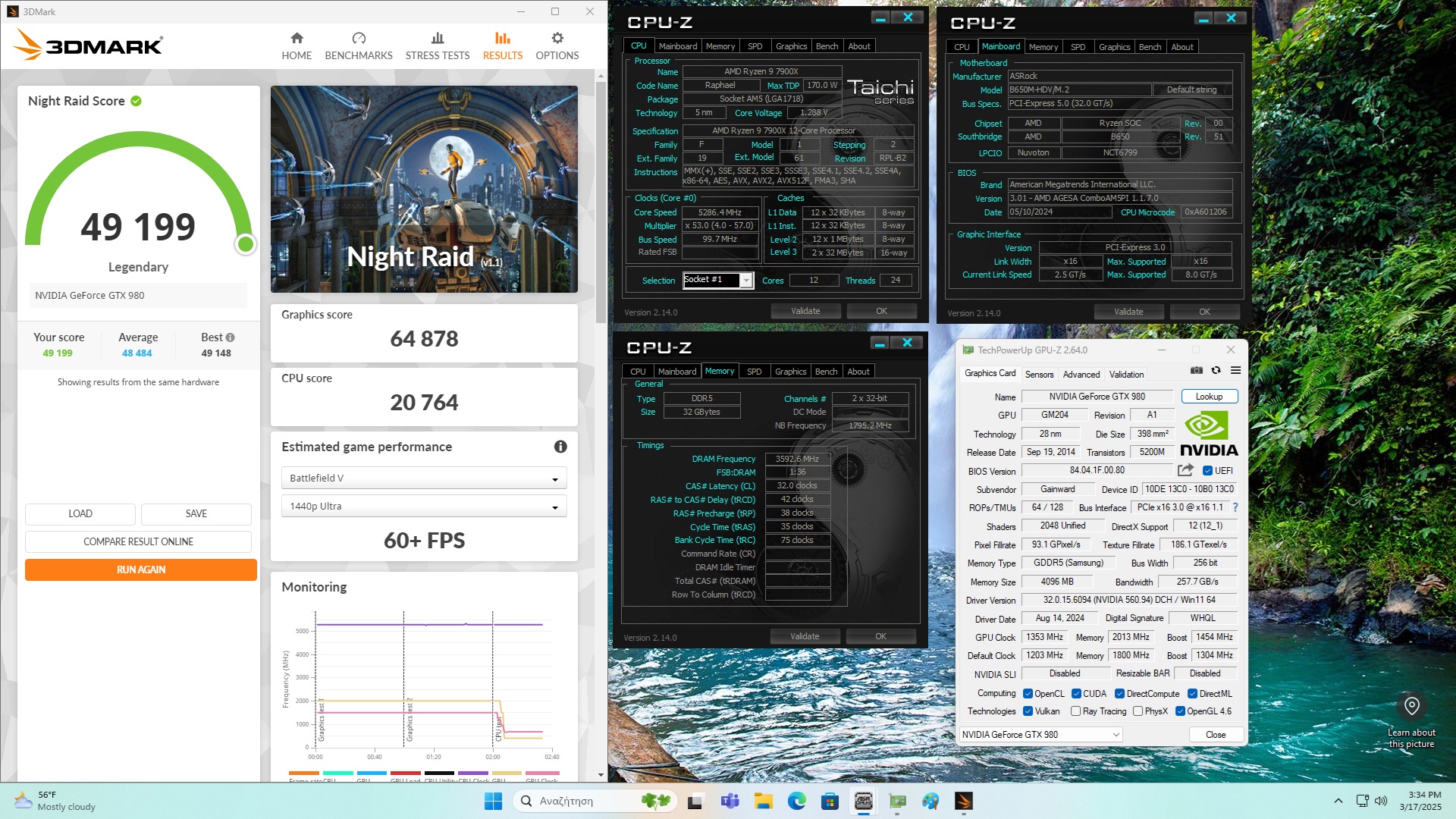The image size is (1456, 819).
Task: Open the weather widget on the taskbar
Action: (x=55, y=801)
